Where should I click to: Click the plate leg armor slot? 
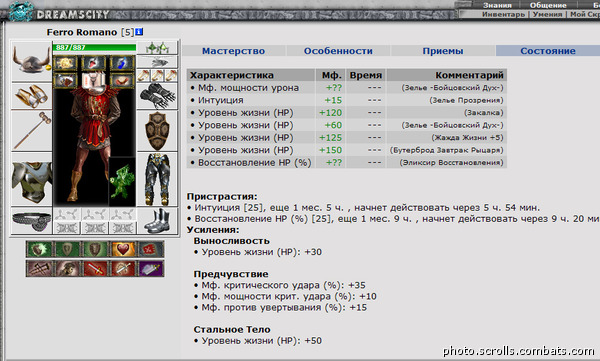click(157, 180)
